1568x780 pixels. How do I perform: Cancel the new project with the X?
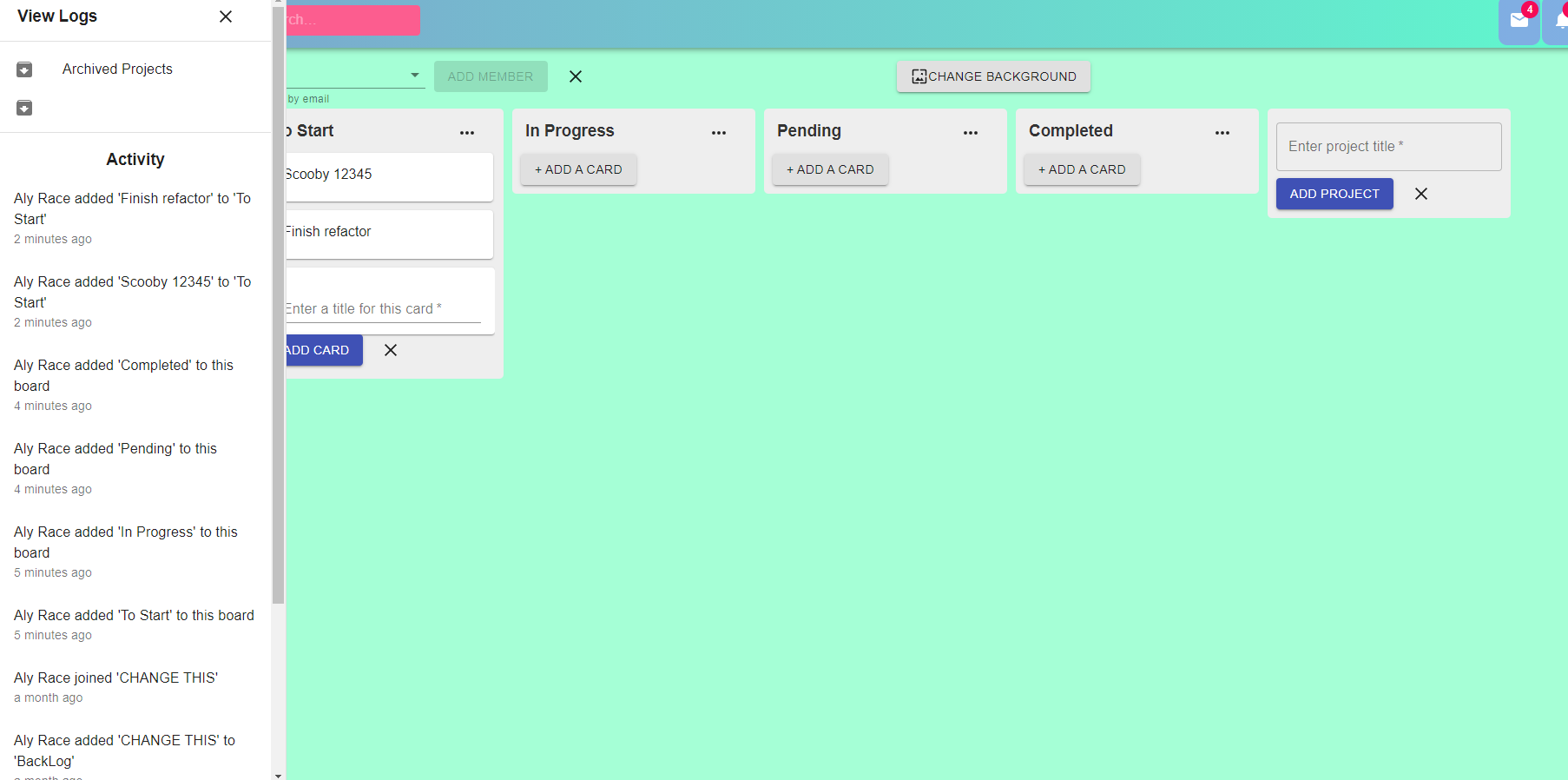point(1421,194)
